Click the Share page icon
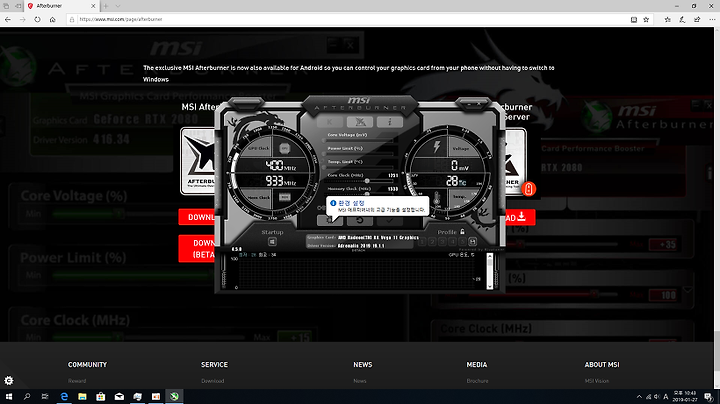Image resolution: width=720 pixels, height=404 pixels. 698,19
